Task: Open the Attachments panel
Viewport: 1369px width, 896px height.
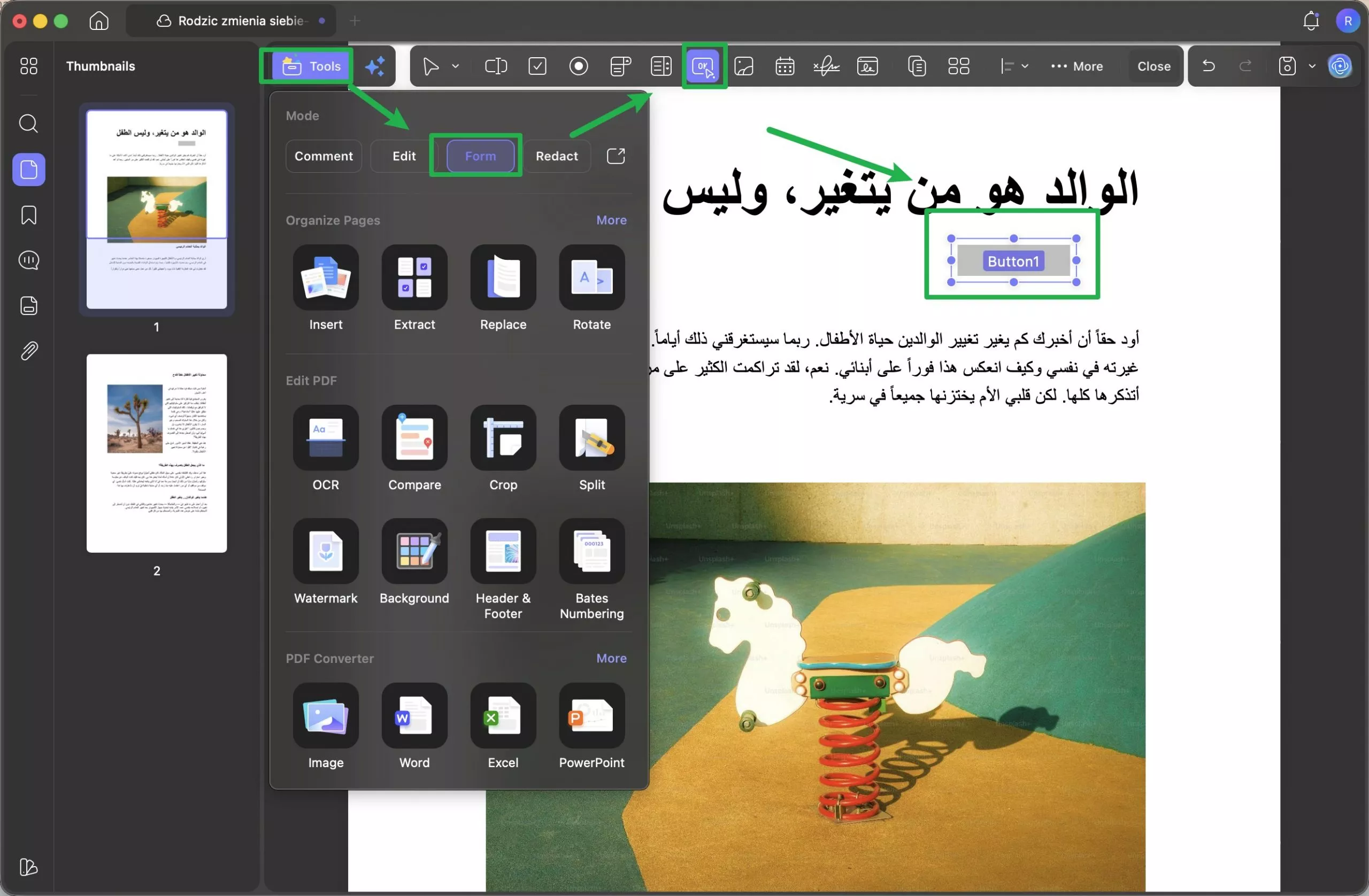Action: [28, 351]
